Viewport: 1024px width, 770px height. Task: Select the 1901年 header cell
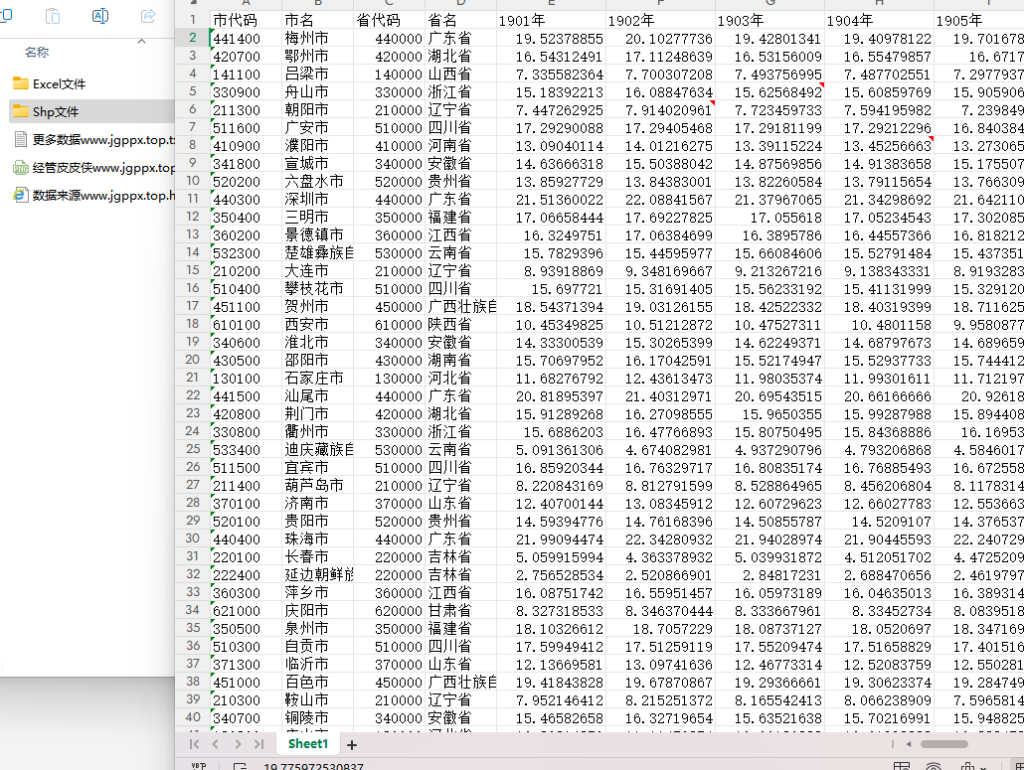click(551, 20)
